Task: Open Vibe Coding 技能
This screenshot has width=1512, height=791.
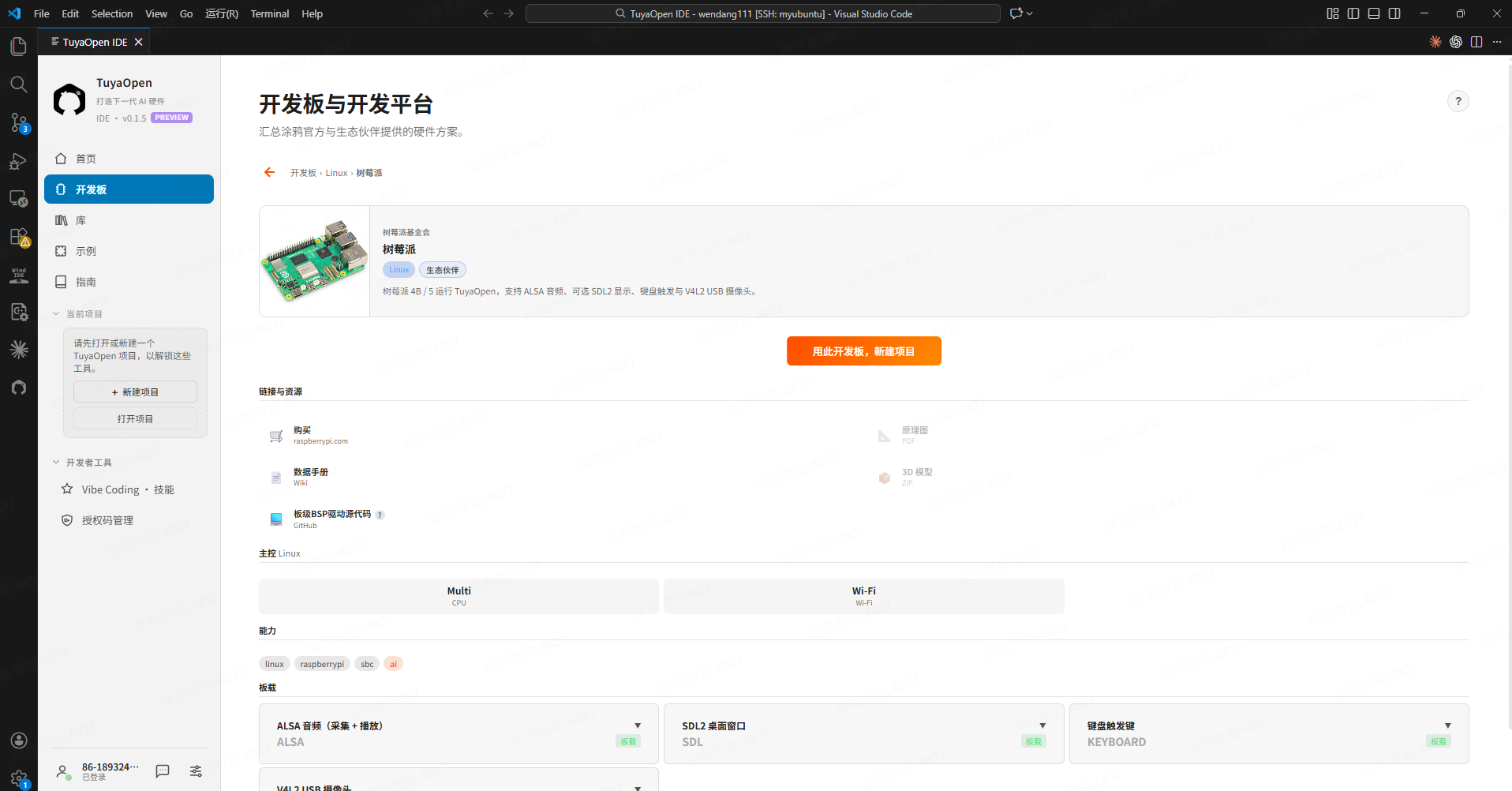Action: tap(129, 489)
